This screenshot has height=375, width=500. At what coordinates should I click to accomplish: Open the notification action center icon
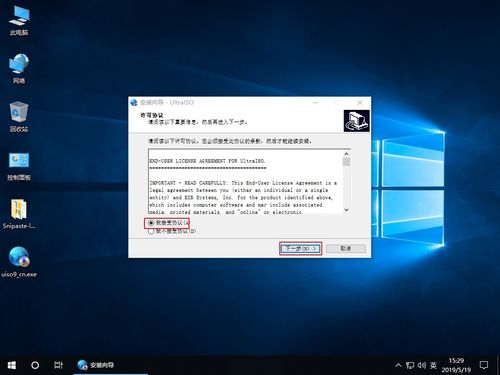pos(484,365)
